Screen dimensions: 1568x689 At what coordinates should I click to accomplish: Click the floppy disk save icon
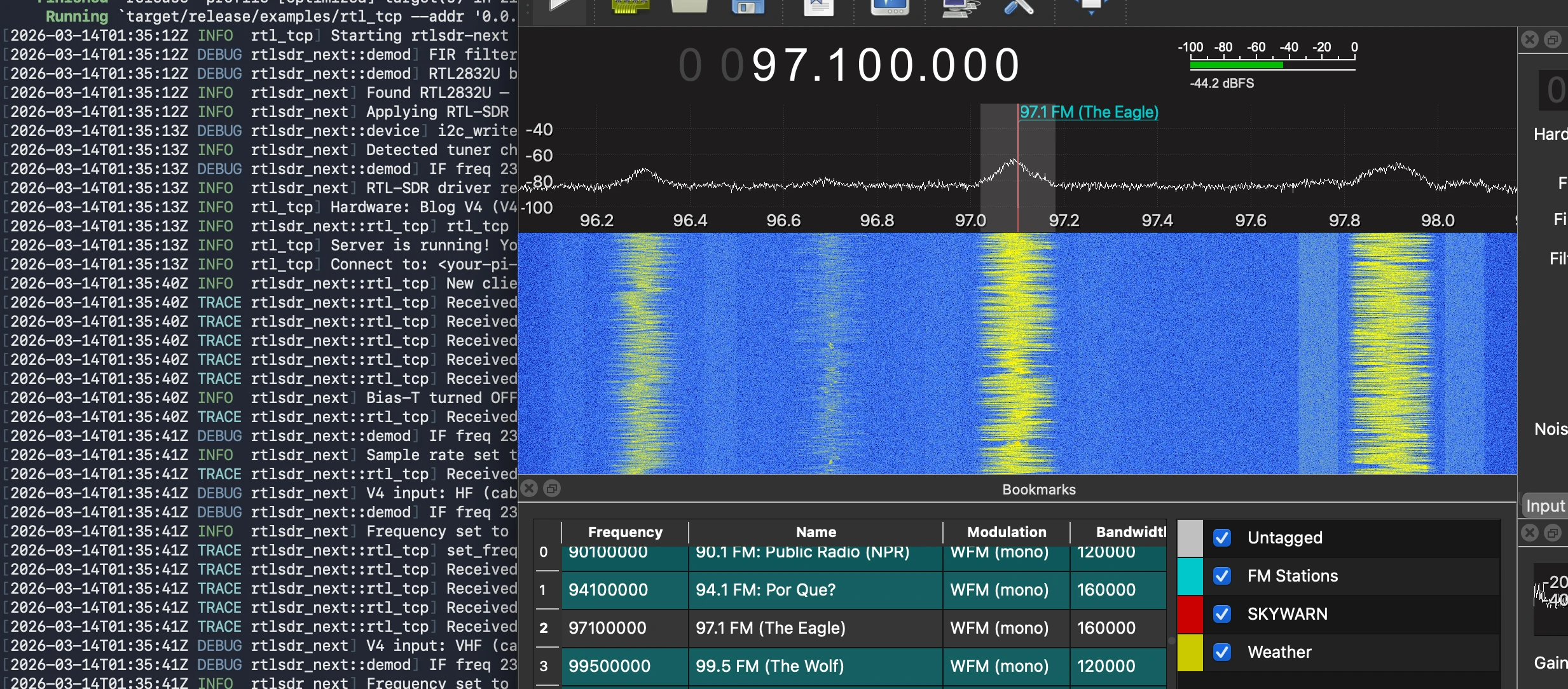[x=749, y=8]
